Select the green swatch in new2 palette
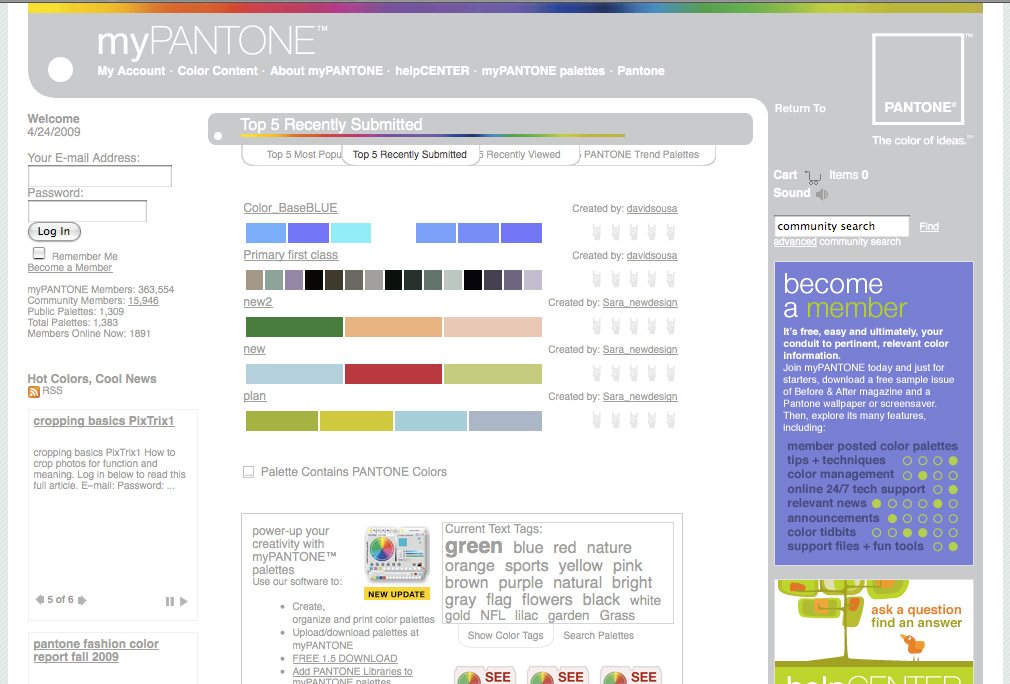Viewport: 1010px width, 684px height. [294, 327]
